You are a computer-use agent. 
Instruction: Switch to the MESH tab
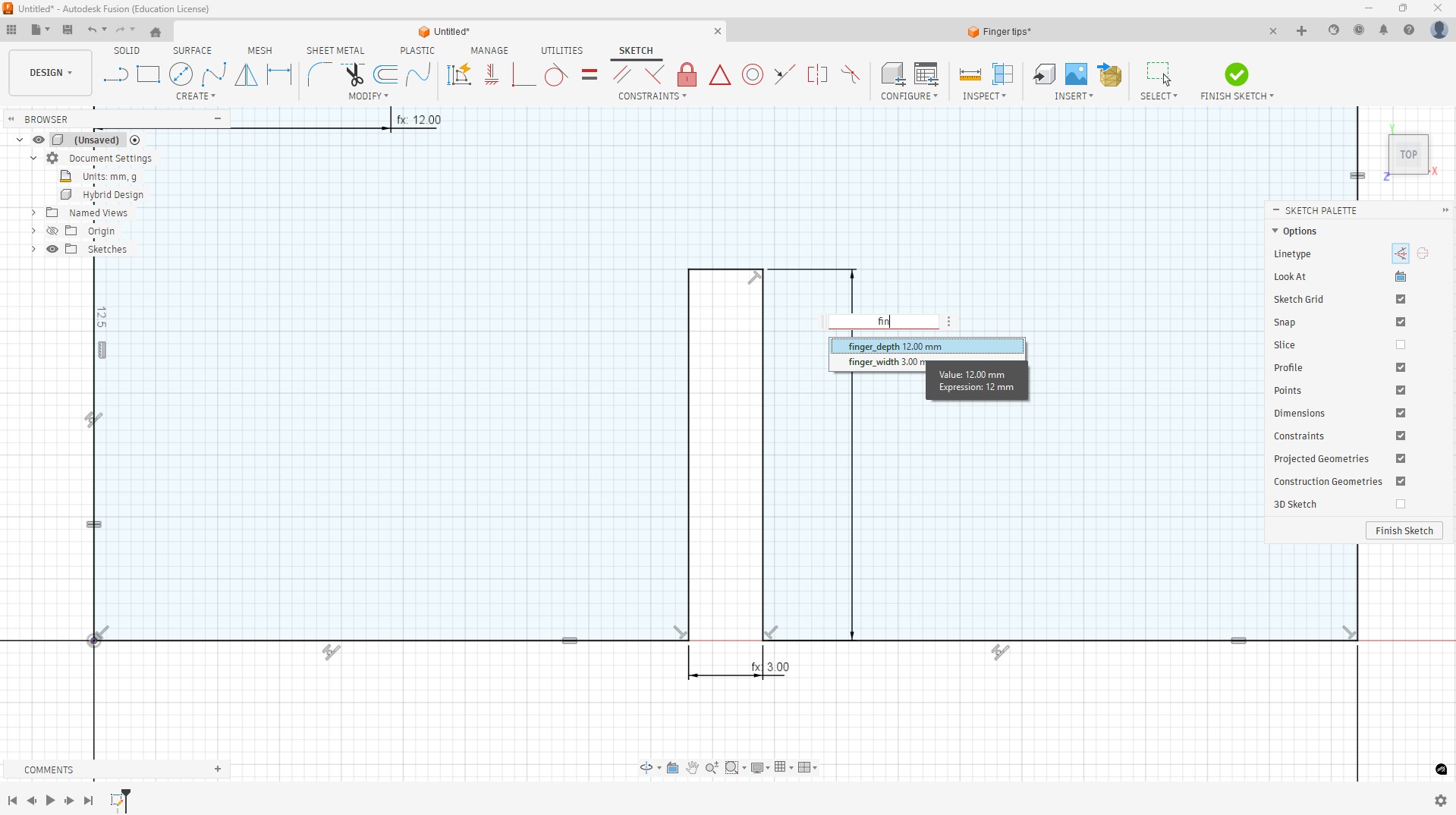tap(259, 51)
